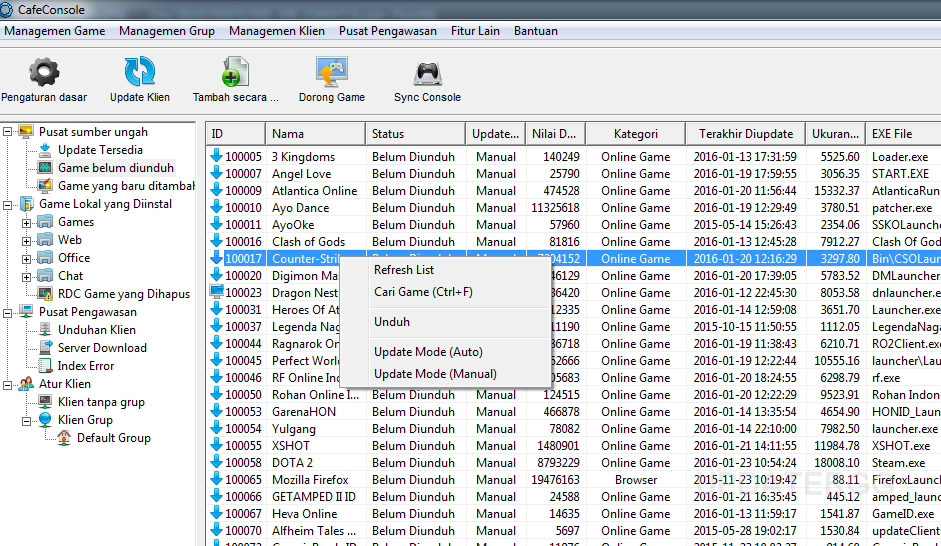Click the Games folder icon
Screen dimensions: 941x546
point(45,222)
